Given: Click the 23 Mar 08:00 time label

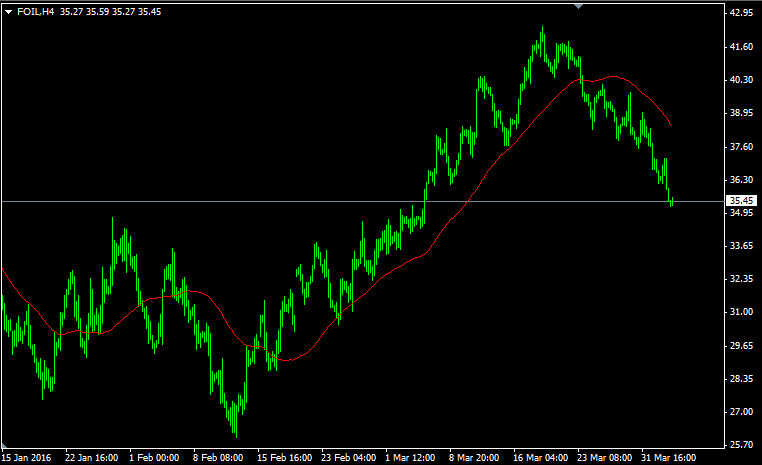Looking at the screenshot, I should [x=605, y=458].
